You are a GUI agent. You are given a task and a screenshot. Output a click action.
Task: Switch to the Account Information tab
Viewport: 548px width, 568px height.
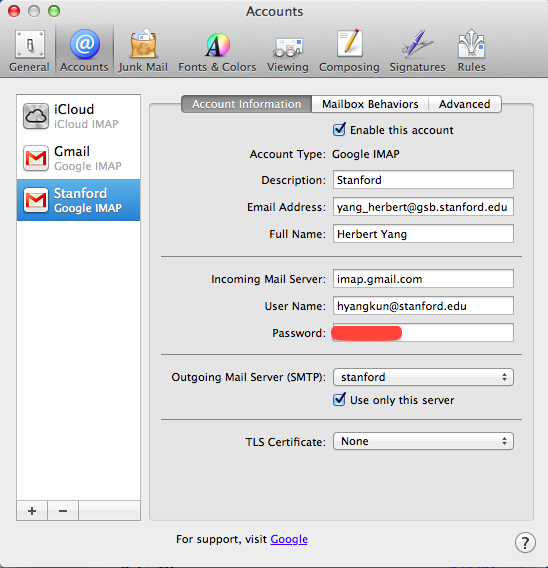pos(246,104)
